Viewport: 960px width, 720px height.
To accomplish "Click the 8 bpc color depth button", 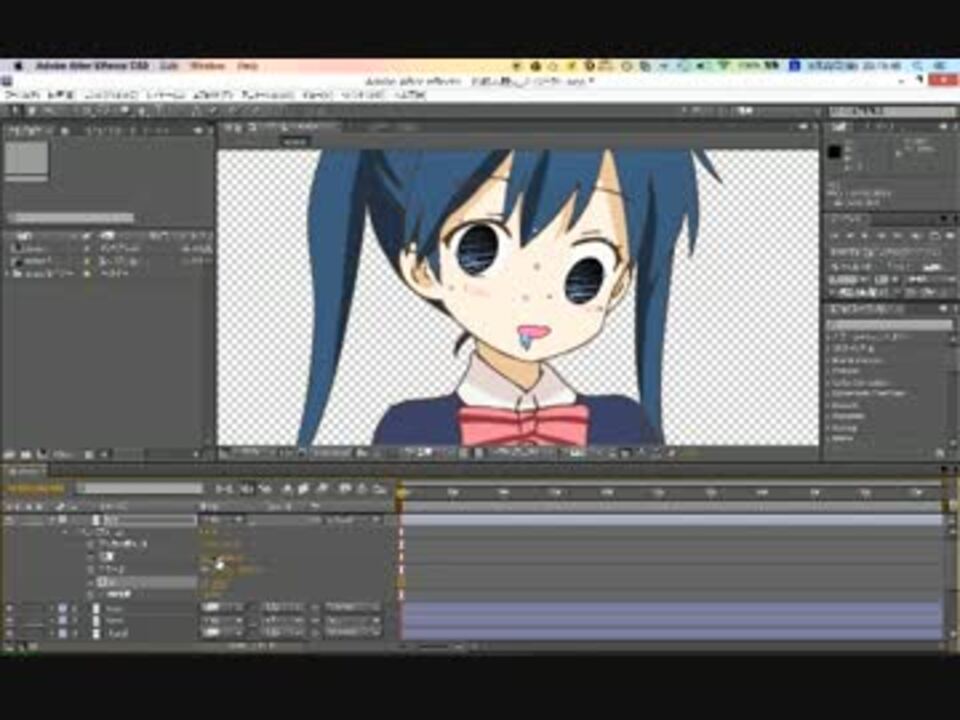I will pos(63,454).
